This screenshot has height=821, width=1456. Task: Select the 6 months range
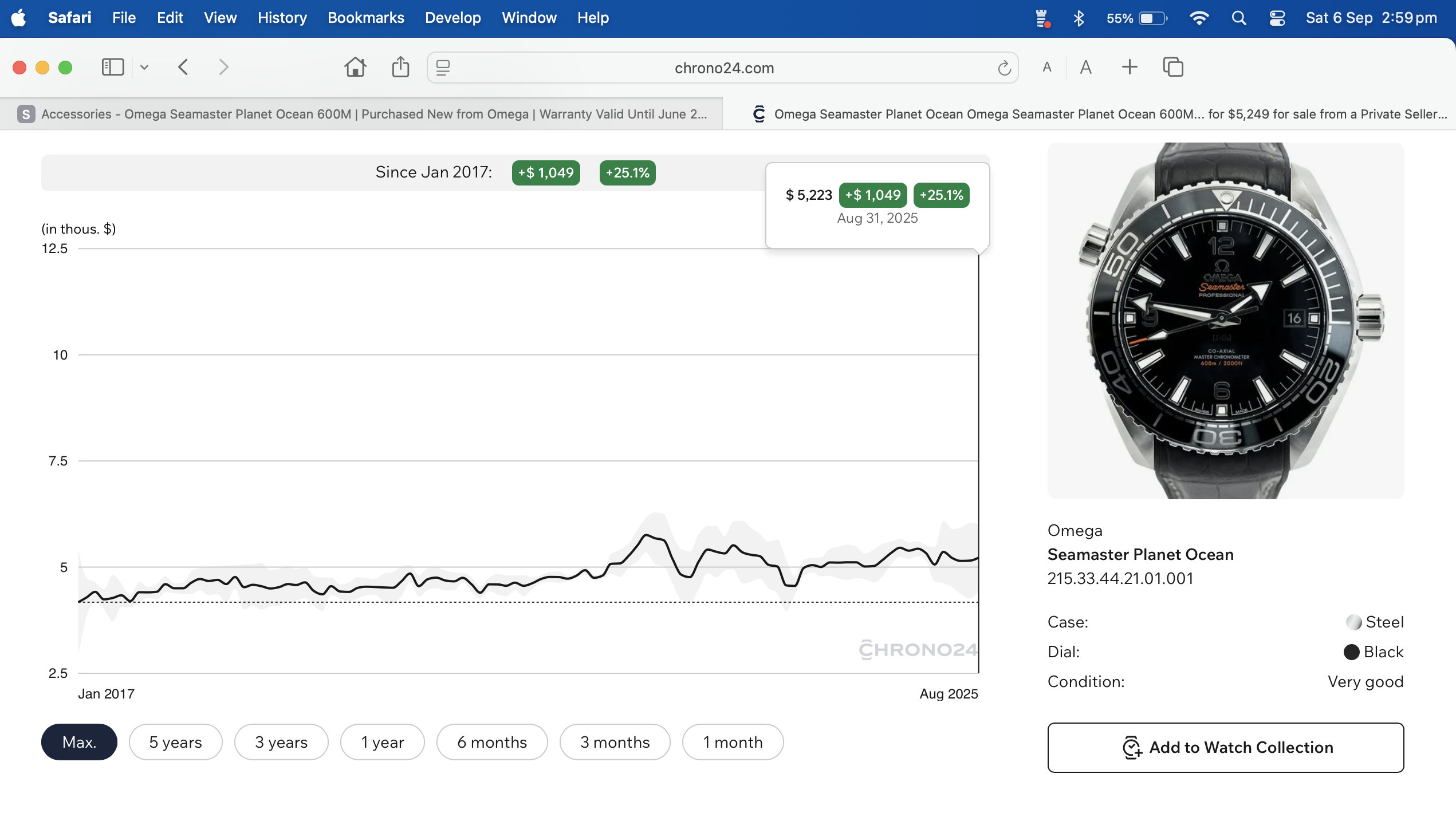tap(492, 742)
